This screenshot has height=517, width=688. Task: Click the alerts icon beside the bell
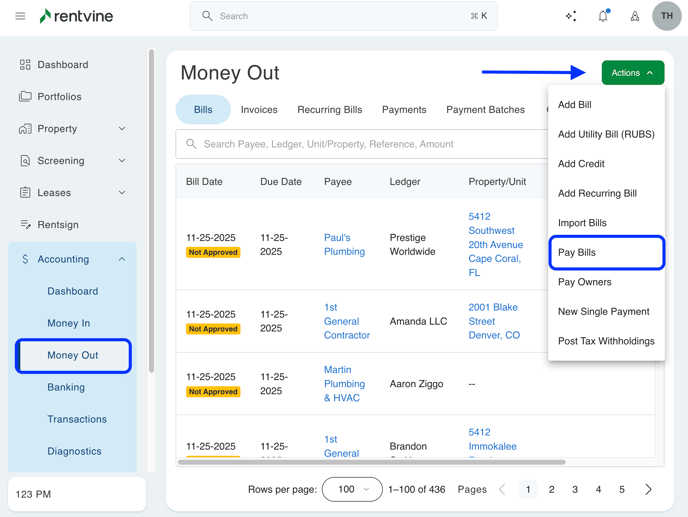tap(635, 16)
